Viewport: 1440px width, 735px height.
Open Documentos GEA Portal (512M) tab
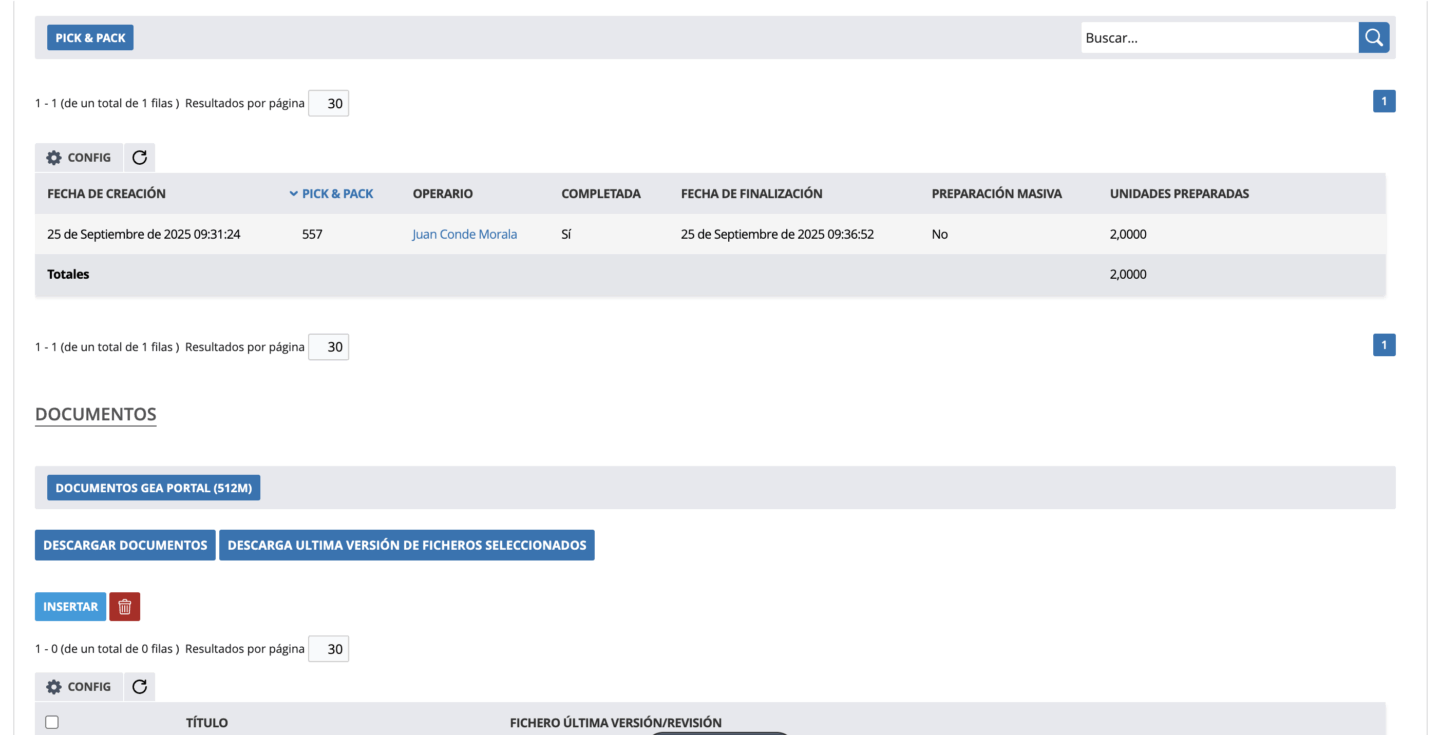point(153,488)
